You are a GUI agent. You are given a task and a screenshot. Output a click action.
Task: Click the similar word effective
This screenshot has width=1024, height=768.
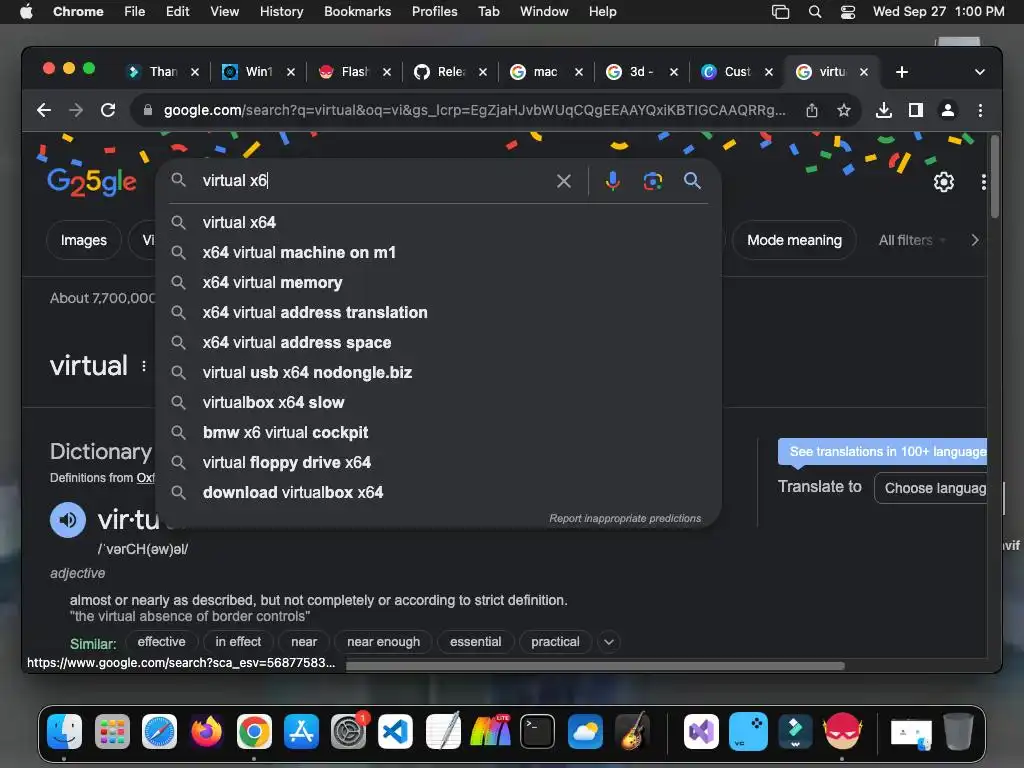pyautogui.click(x=161, y=642)
